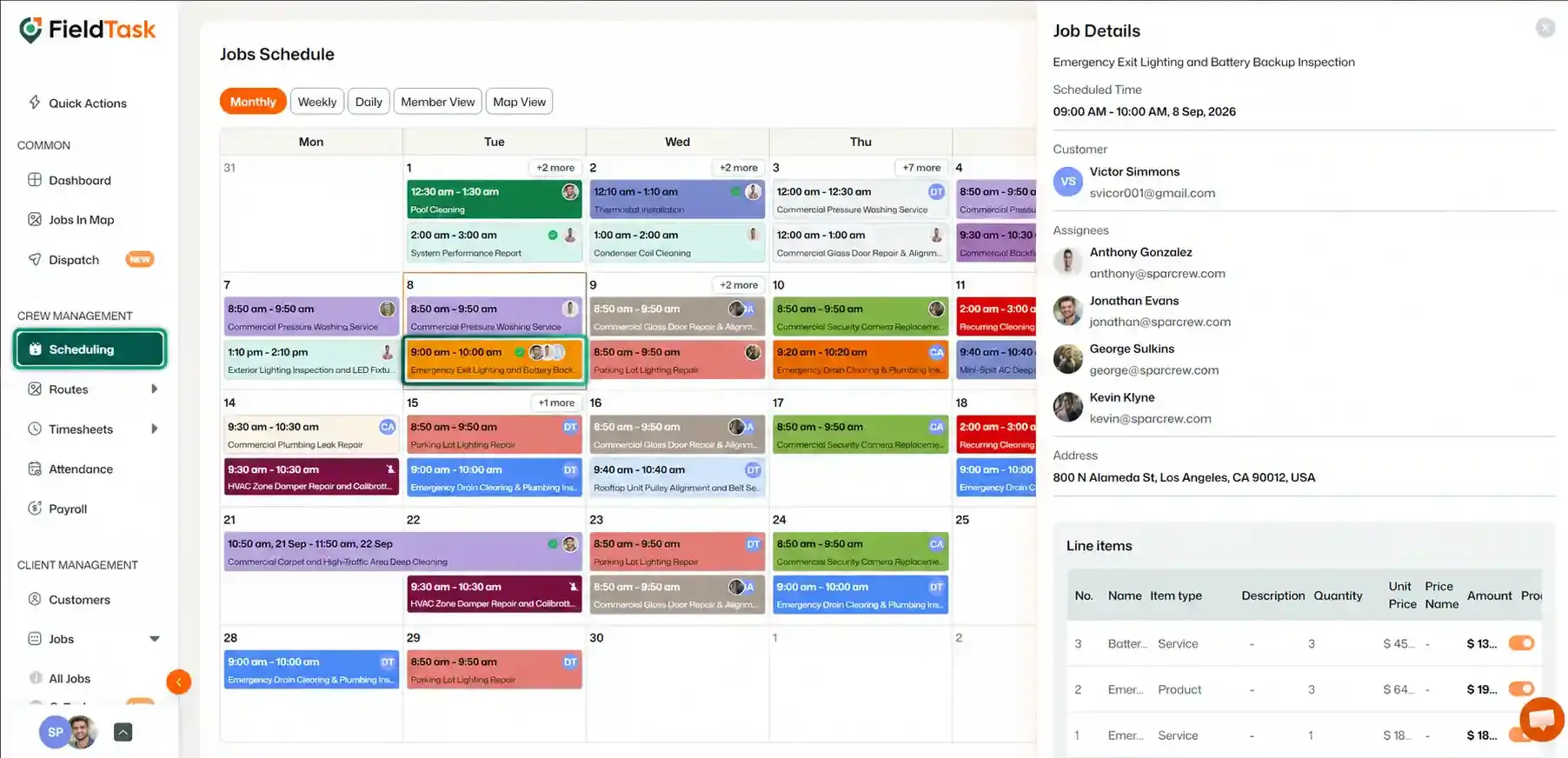Open Condenser Coil Cleaning job

pyautogui.click(x=677, y=243)
